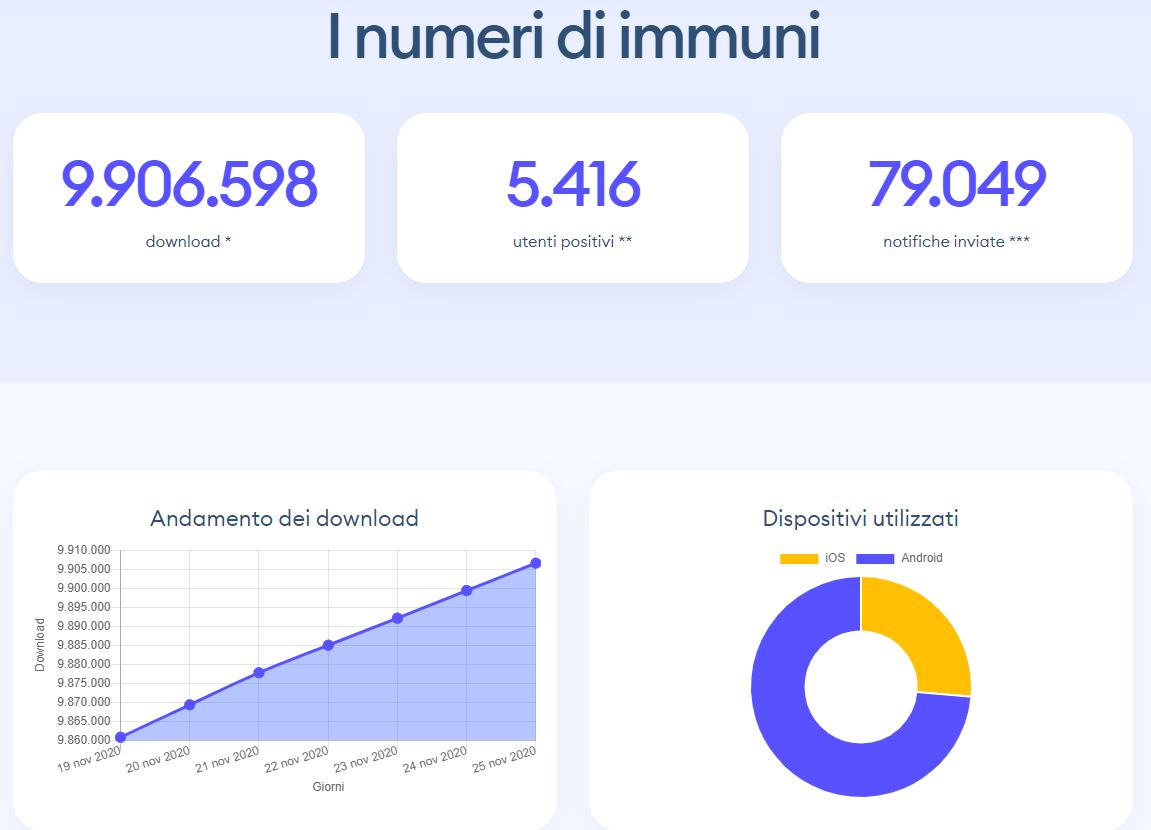
Task: Click the "Andamento dei download" chart title
Action: (x=284, y=518)
